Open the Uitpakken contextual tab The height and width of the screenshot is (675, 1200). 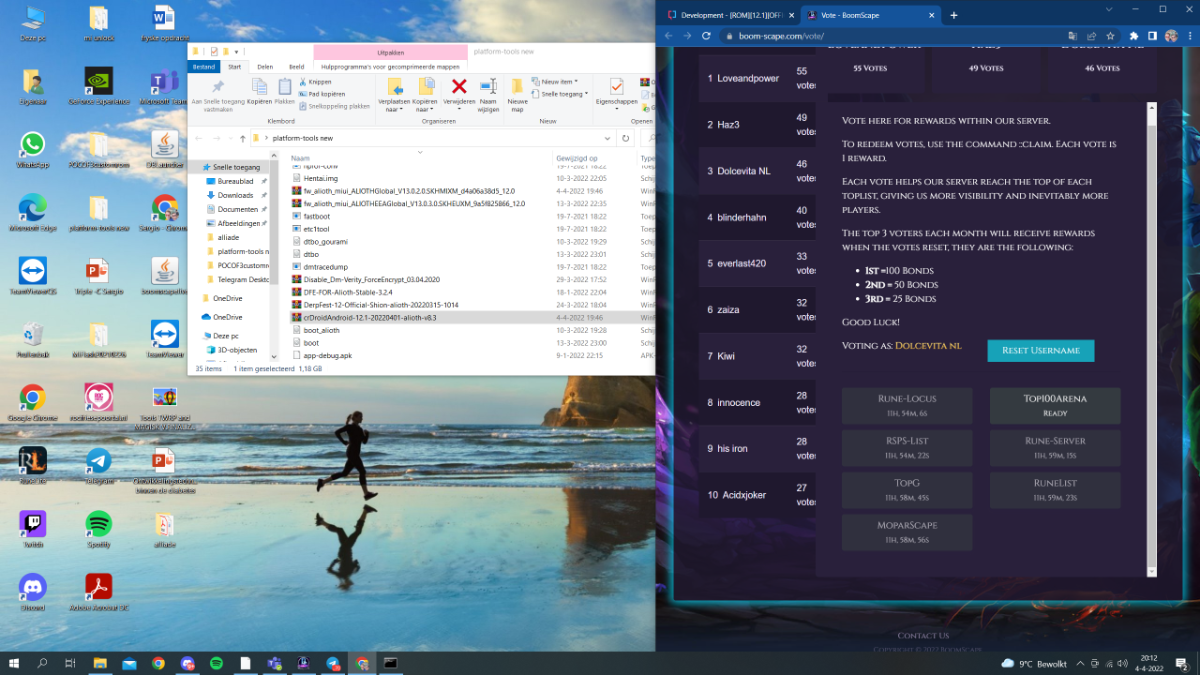[390, 51]
